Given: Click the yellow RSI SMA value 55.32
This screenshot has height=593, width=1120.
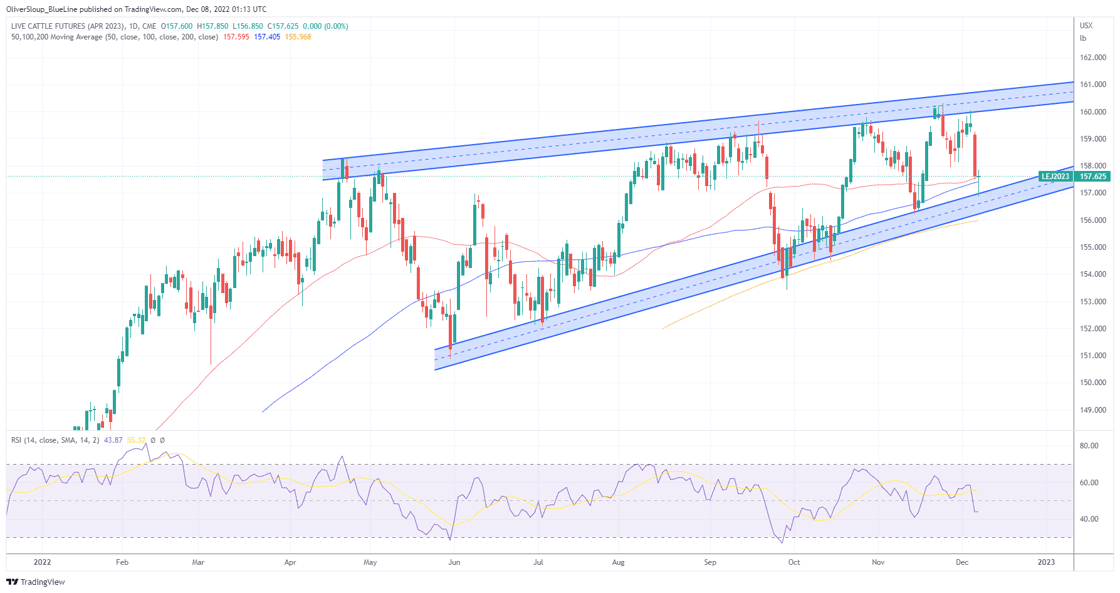Looking at the screenshot, I should 136,440.
